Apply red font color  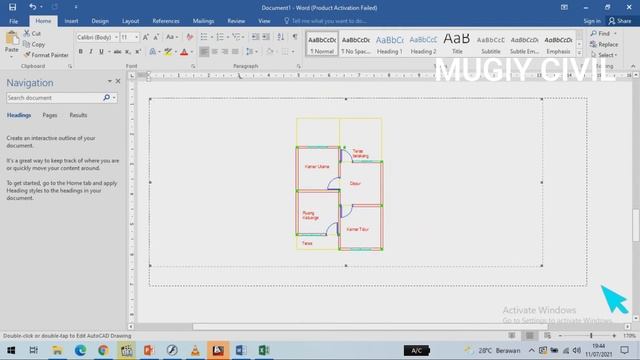click(184, 52)
